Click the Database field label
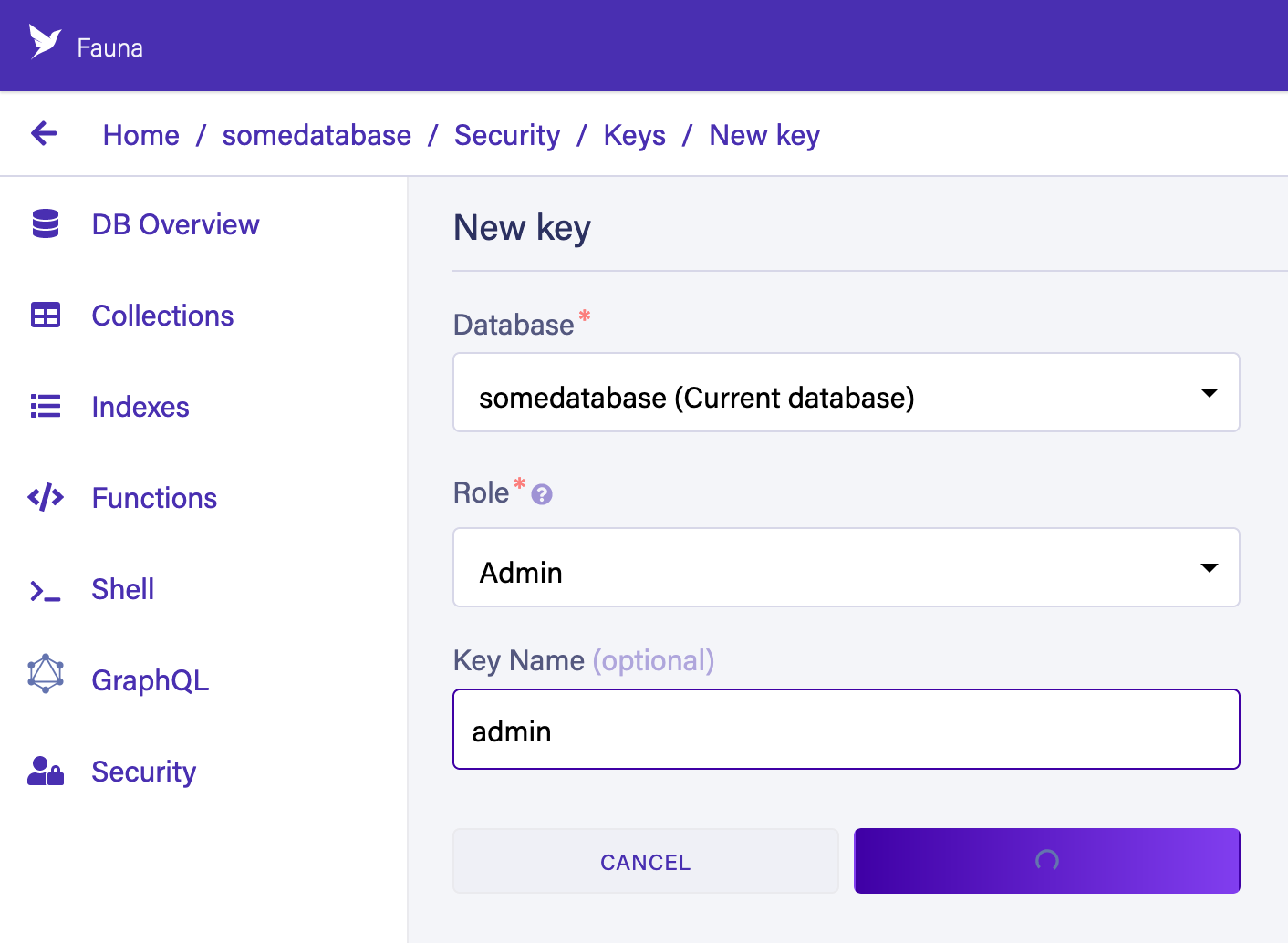Viewport: 1288px width, 943px height. pos(514,325)
